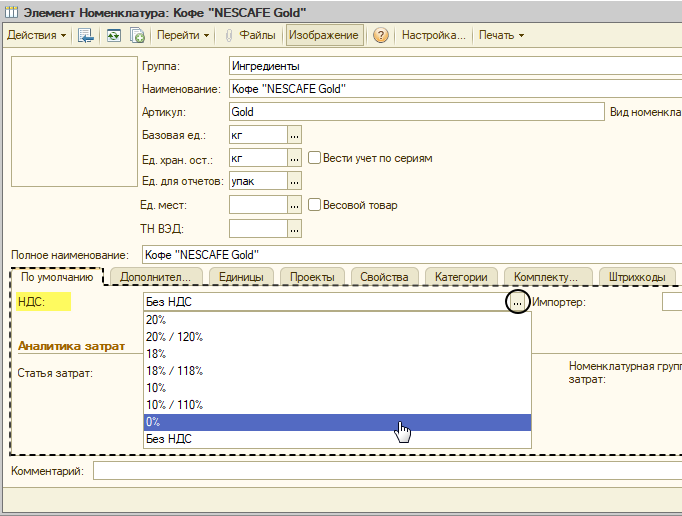Switch to the Свойства tab
This screenshot has height=516, width=682.
coord(384,277)
